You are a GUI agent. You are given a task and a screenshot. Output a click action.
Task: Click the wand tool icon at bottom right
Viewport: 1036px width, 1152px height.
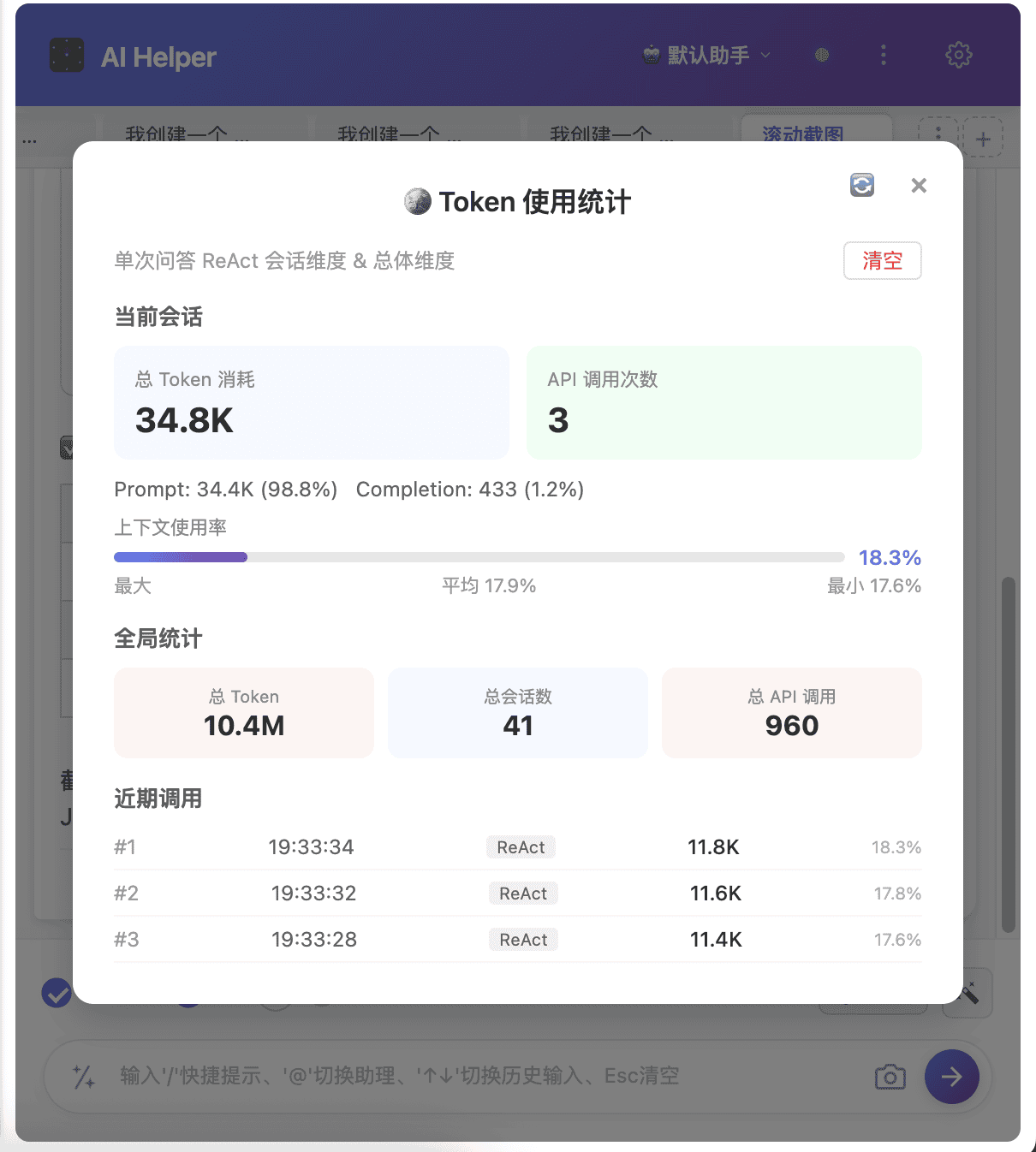(x=969, y=993)
